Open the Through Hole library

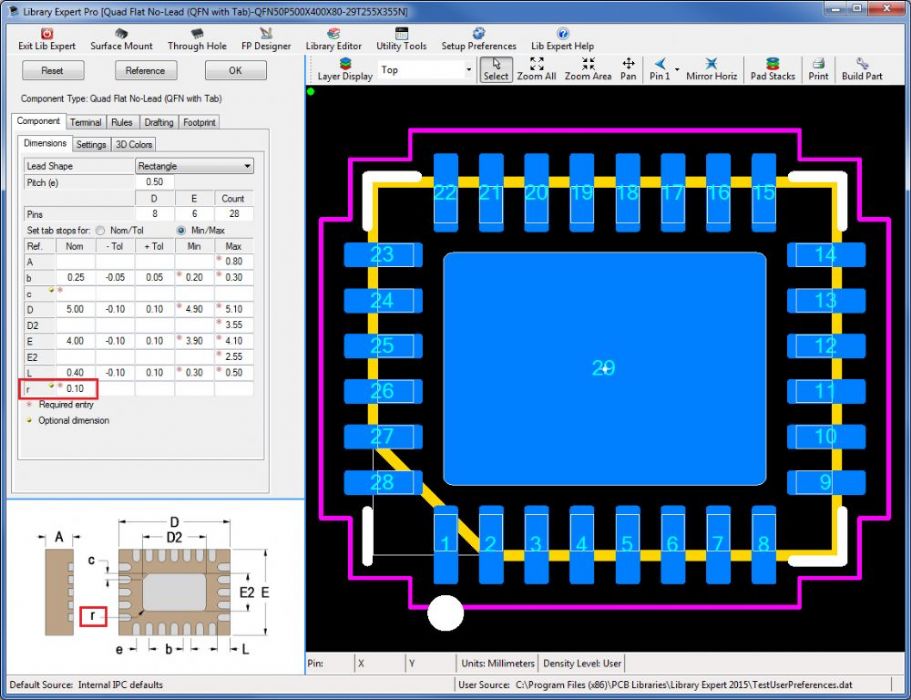pyautogui.click(x=196, y=34)
